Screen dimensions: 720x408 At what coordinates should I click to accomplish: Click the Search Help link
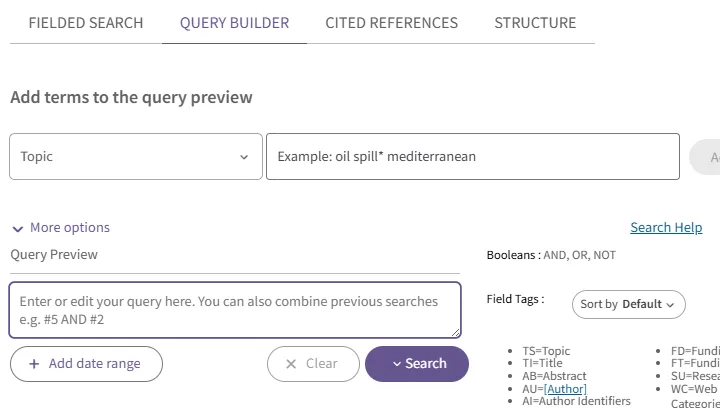coord(666,228)
